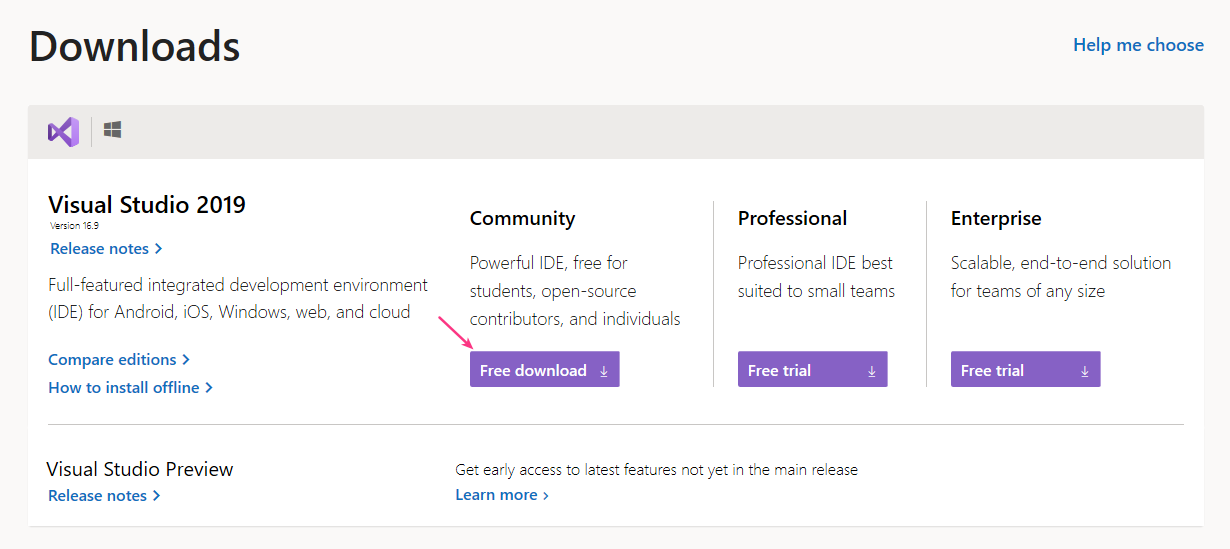
Task: Open How to install offline link
Action: click(x=130, y=387)
